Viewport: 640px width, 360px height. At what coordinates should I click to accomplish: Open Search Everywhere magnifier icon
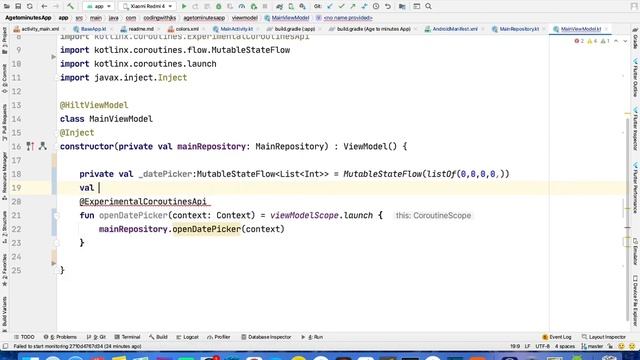pyautogui.click(x=428, y=7)
